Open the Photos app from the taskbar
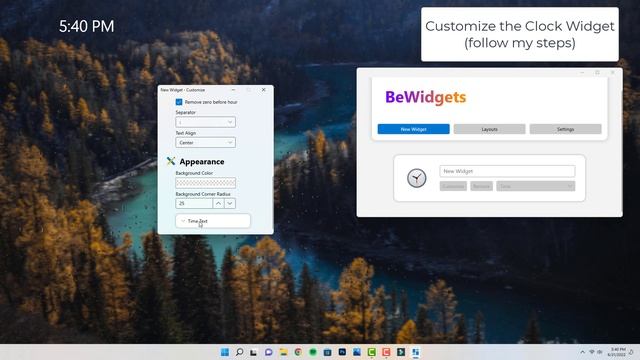 click(357, 352)
